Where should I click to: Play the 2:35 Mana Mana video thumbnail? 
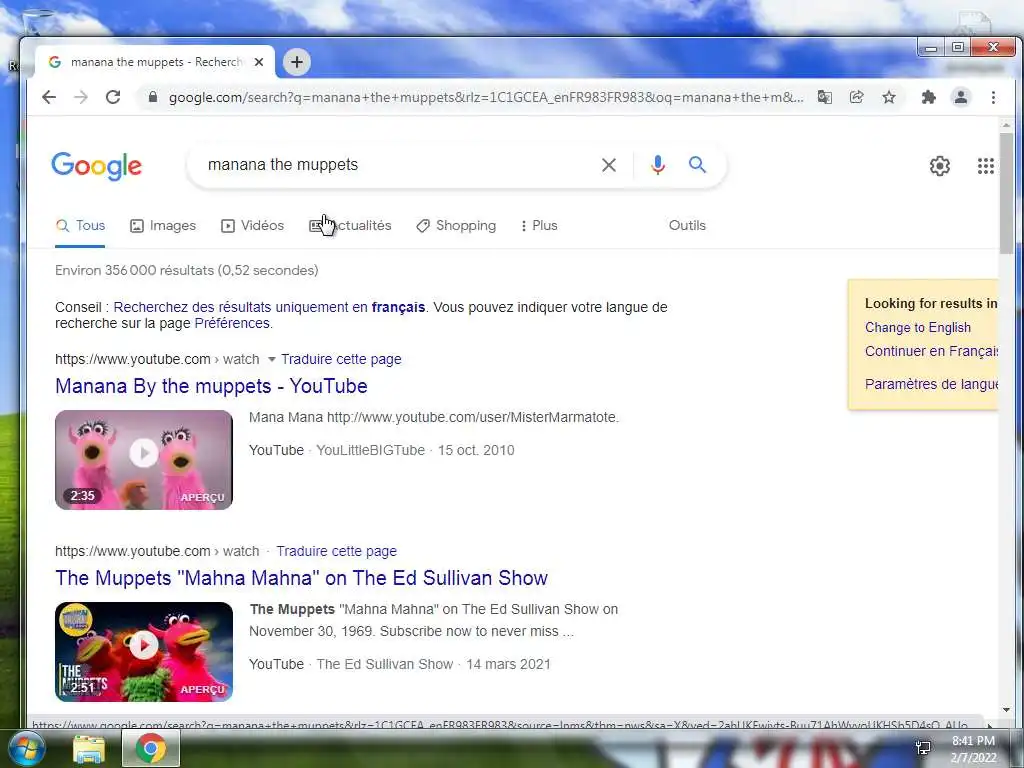(144, 460)
